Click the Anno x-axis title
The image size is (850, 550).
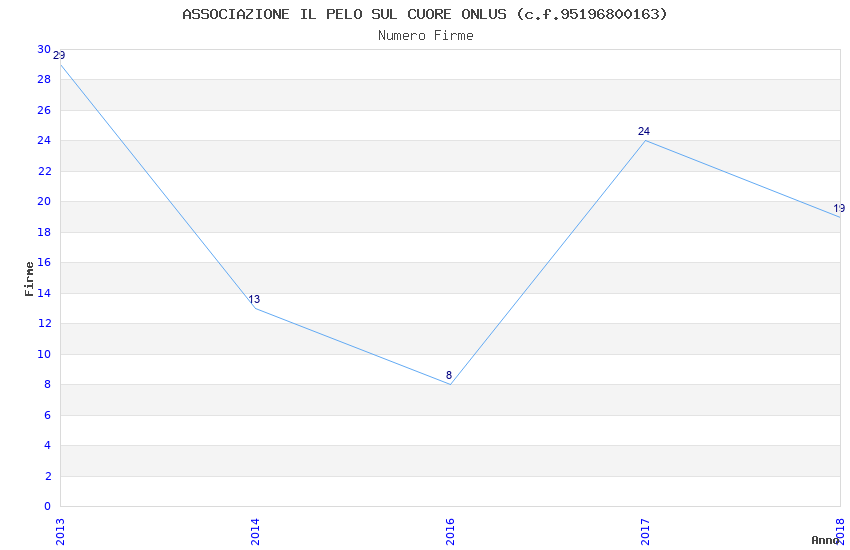825,540
